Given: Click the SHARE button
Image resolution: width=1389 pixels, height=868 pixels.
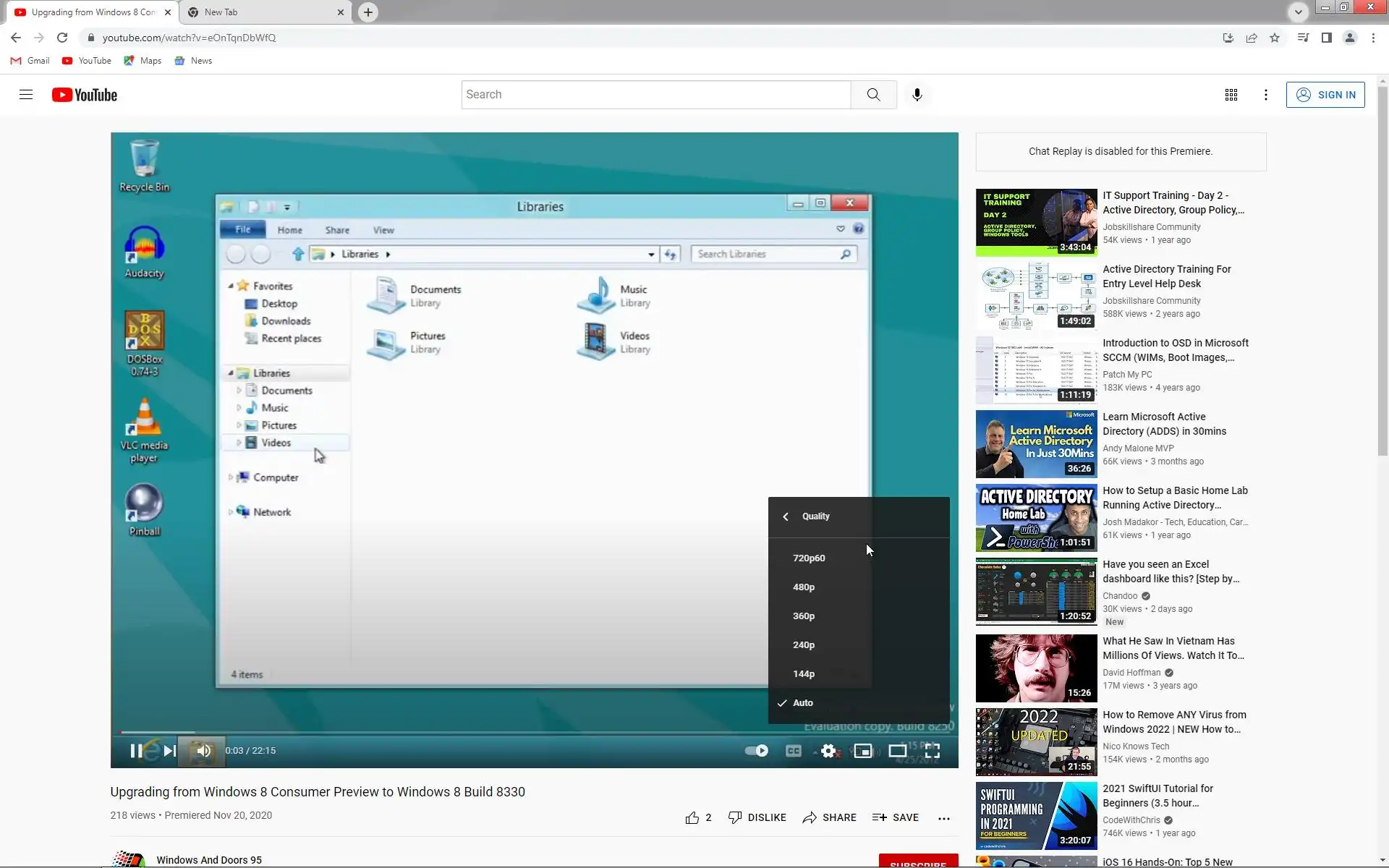Looking at the screenshot, I should click(x=829, y=817).
